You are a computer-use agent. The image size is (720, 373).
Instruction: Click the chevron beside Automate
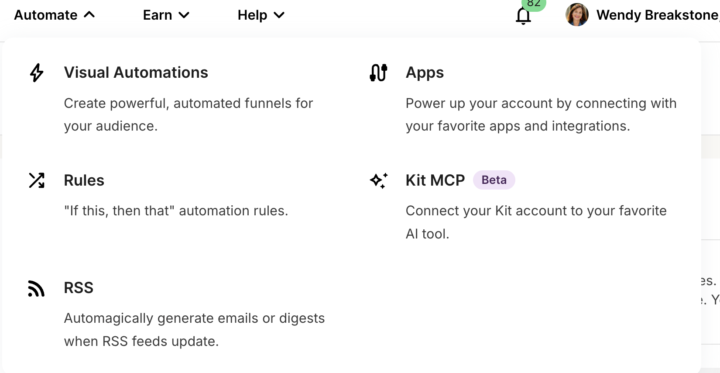[x=90, y=15]
